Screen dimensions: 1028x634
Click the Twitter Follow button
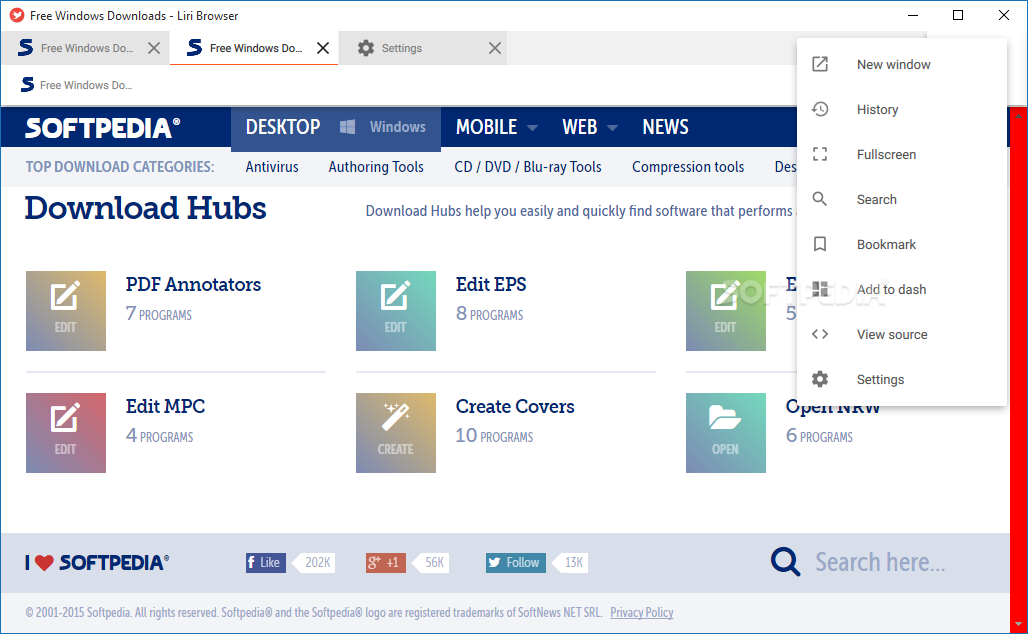pos(515,563)
